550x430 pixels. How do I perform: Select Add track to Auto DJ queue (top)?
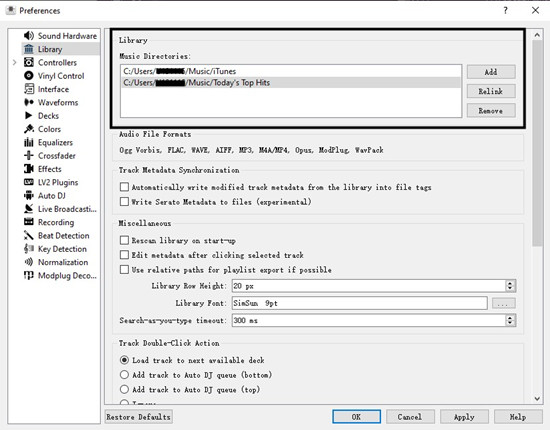[x=124, y=390]
